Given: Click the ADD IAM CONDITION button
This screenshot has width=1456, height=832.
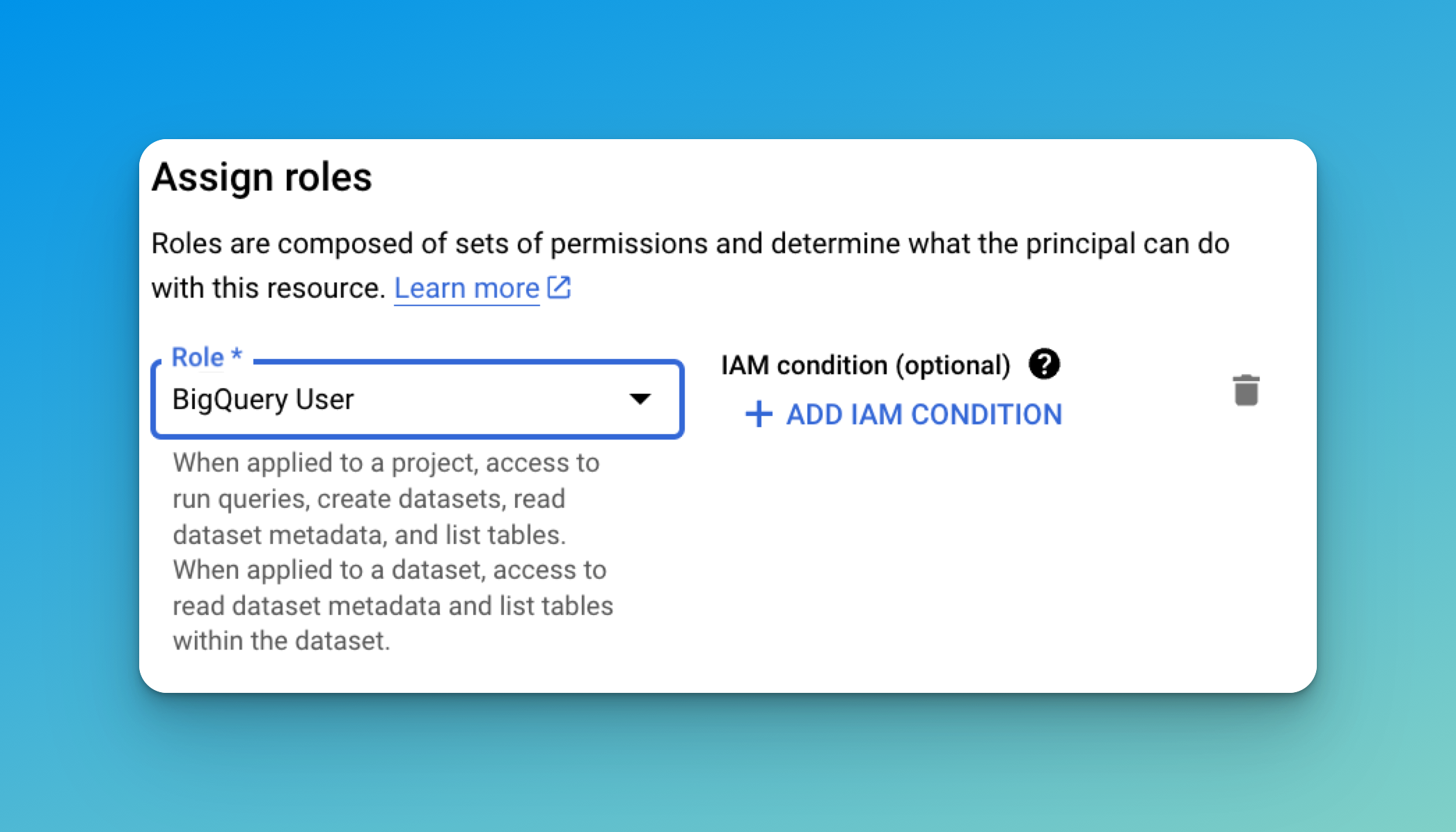Looking at the screenshot, I should click(x=903, y=415).
